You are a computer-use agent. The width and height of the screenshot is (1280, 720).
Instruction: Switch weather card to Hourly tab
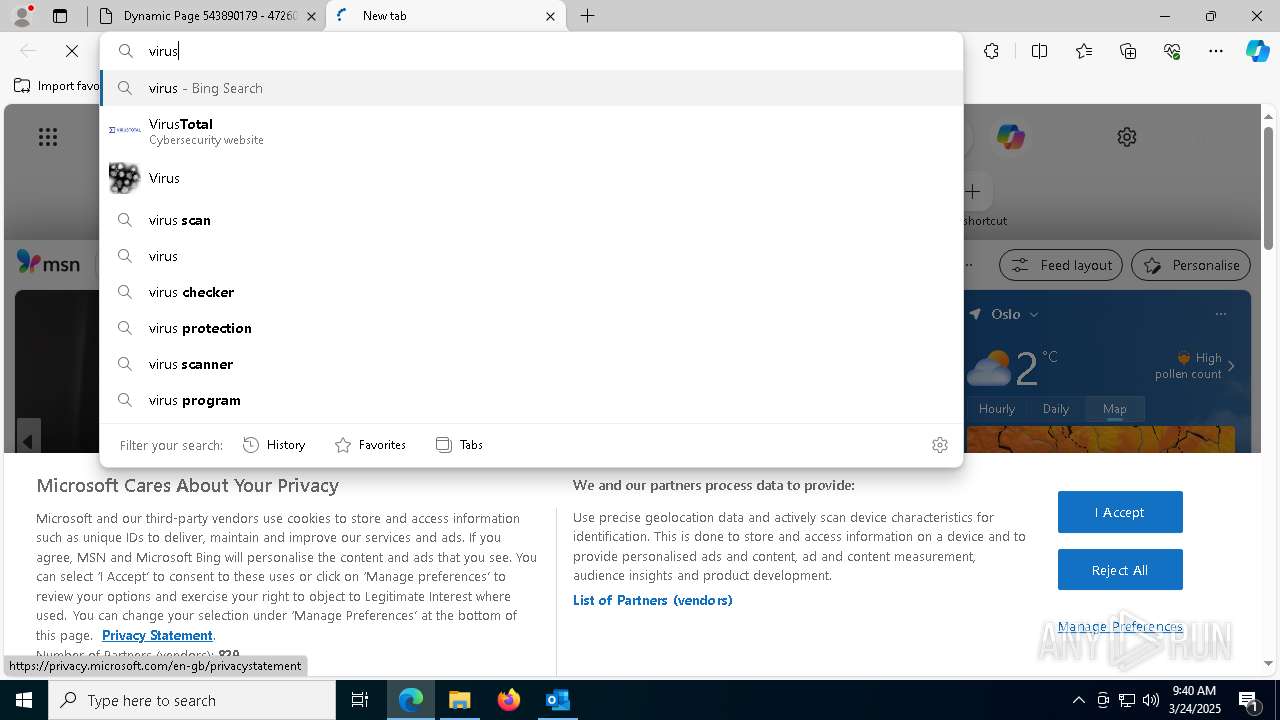tap(997, 409)
